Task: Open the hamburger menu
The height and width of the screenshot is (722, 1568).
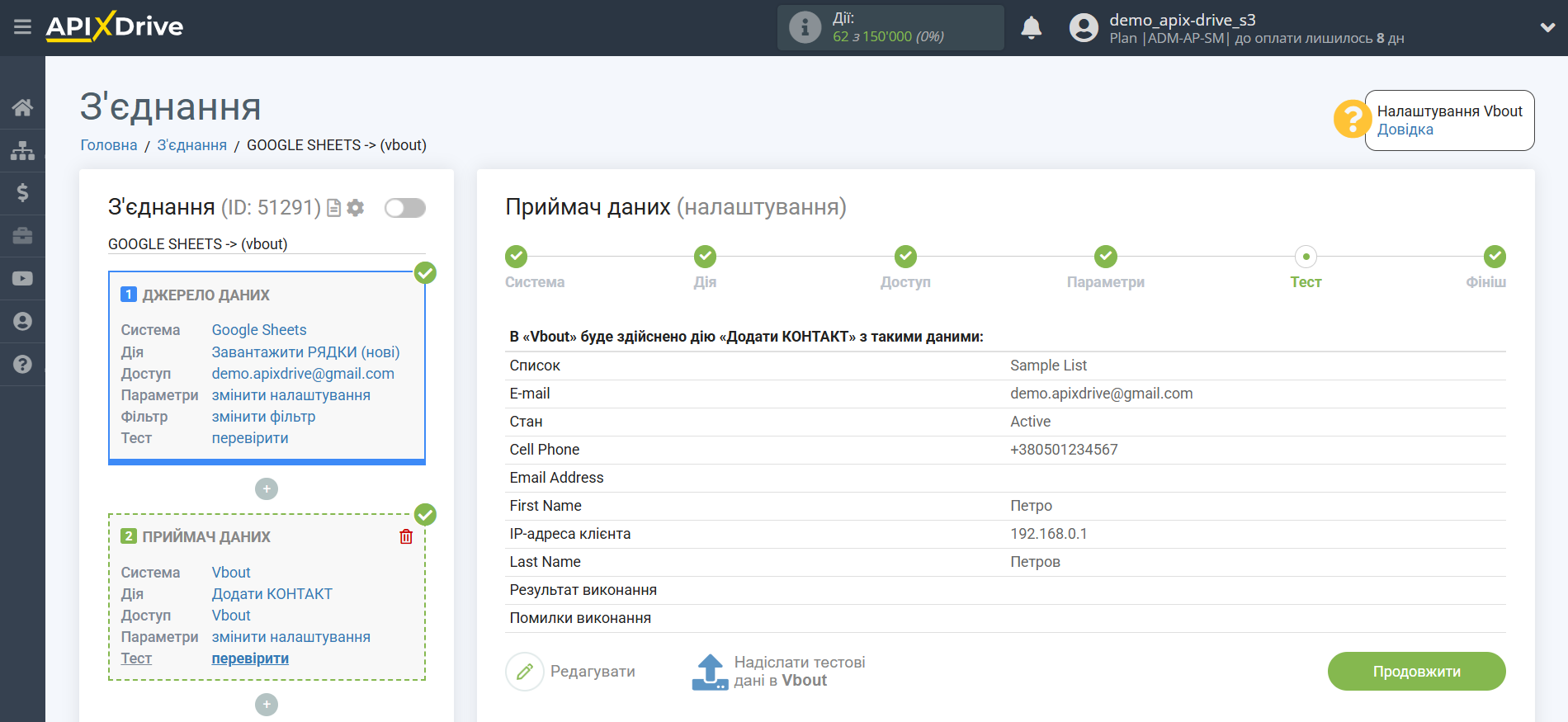Action: coord(22,27)
